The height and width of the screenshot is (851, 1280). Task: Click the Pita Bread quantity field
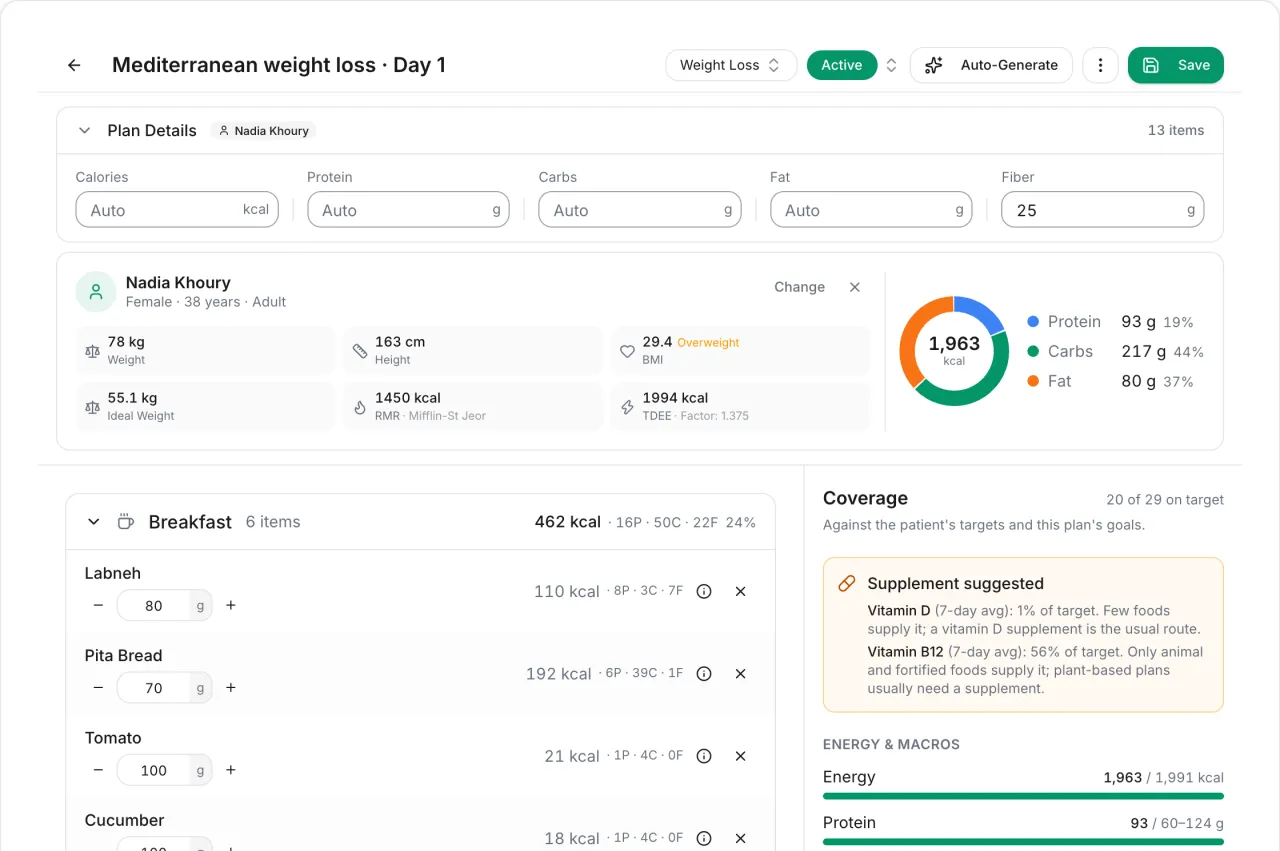coord(165,687)
